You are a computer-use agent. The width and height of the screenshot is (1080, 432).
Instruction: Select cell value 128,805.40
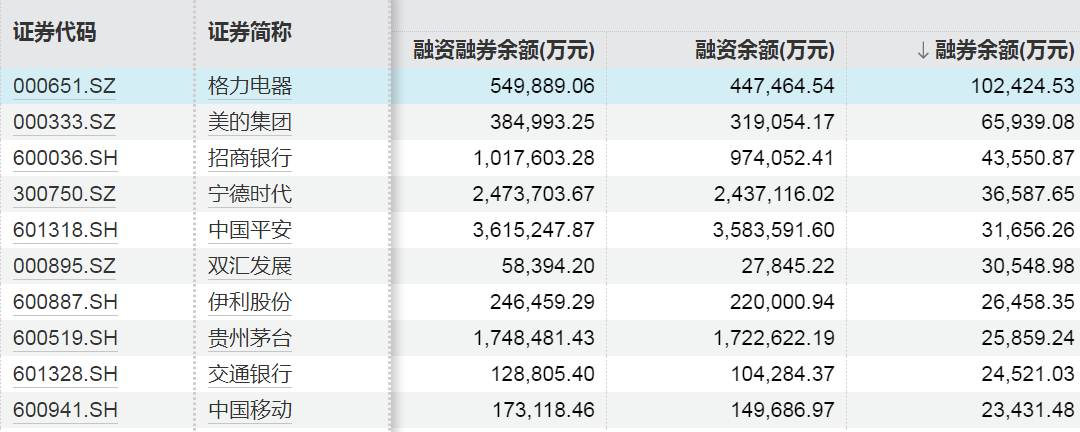(x=543, y=374)
